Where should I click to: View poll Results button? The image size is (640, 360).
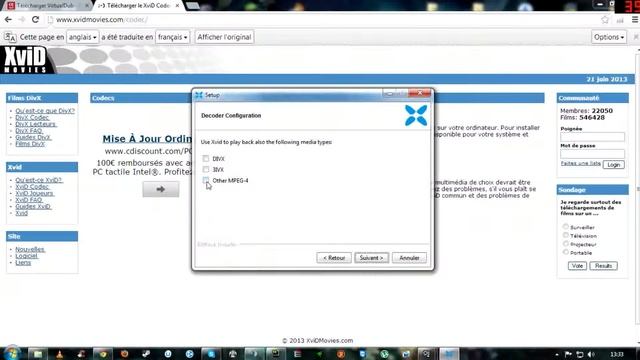(x=603, y=266)
